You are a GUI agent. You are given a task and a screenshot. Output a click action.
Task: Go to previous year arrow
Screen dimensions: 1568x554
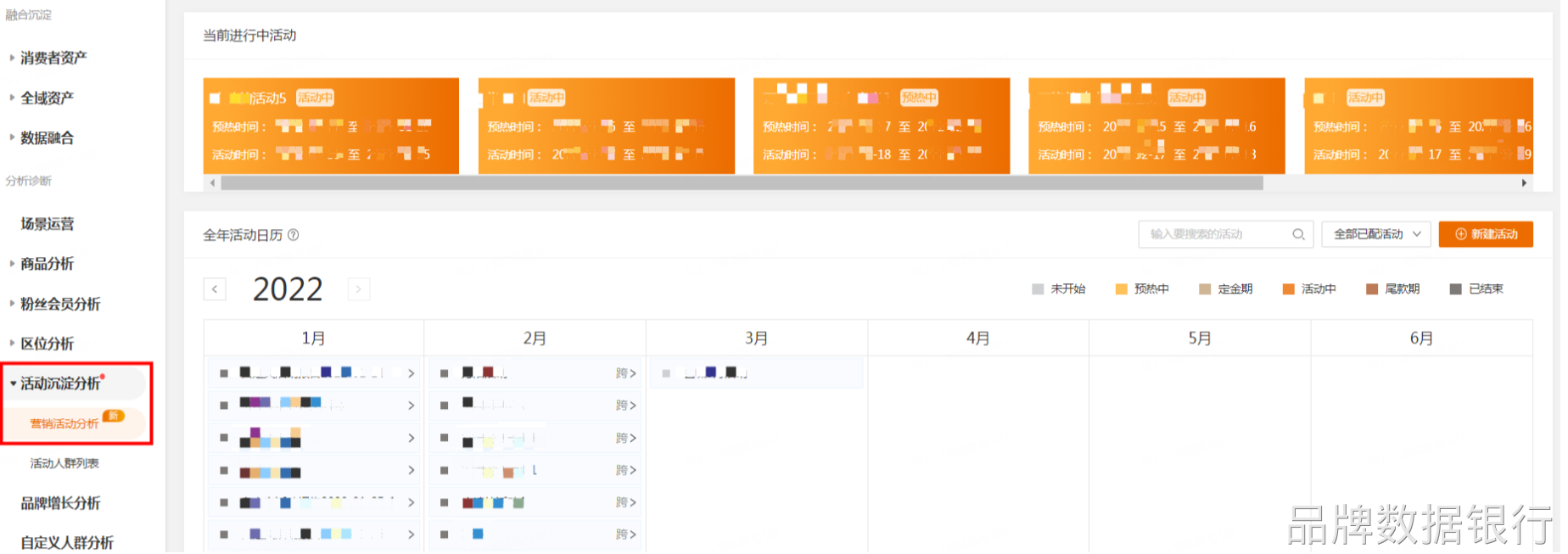(216, 290)
